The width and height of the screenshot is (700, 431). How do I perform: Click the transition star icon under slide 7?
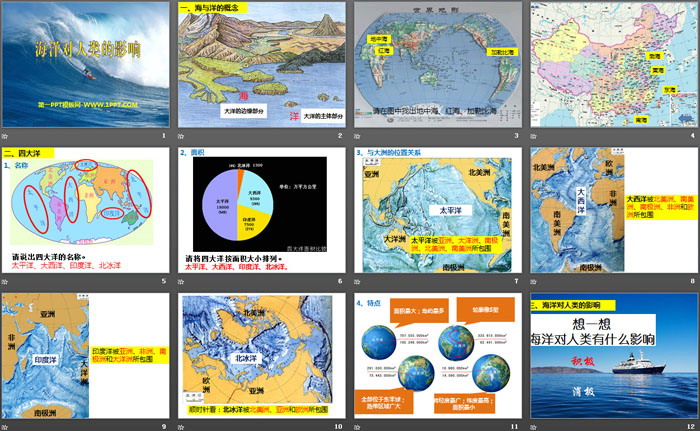[357, 281]
